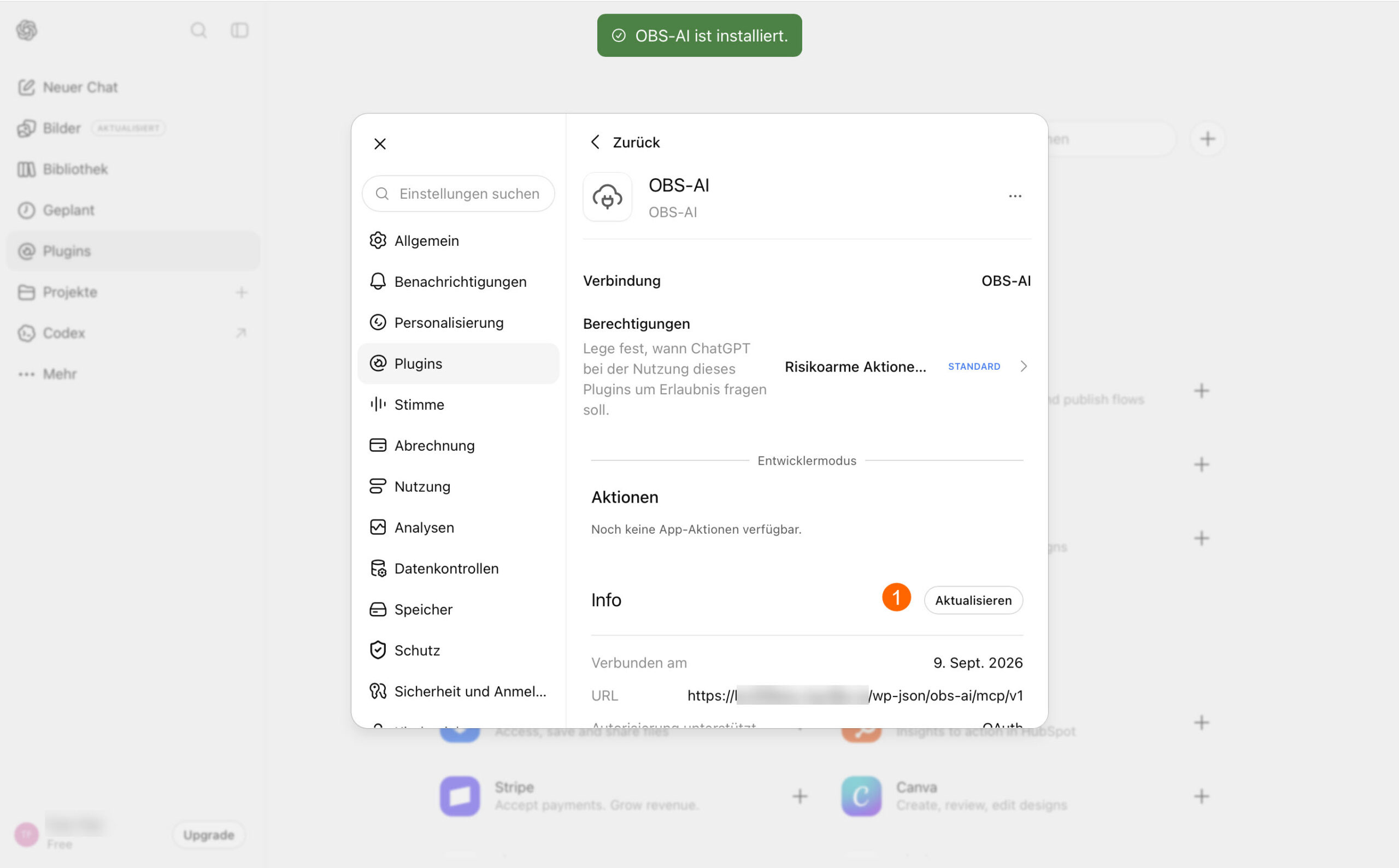Click the OBS-AI cloud plug app icon
Viewport: 1399px width, 868px height.
607,197
